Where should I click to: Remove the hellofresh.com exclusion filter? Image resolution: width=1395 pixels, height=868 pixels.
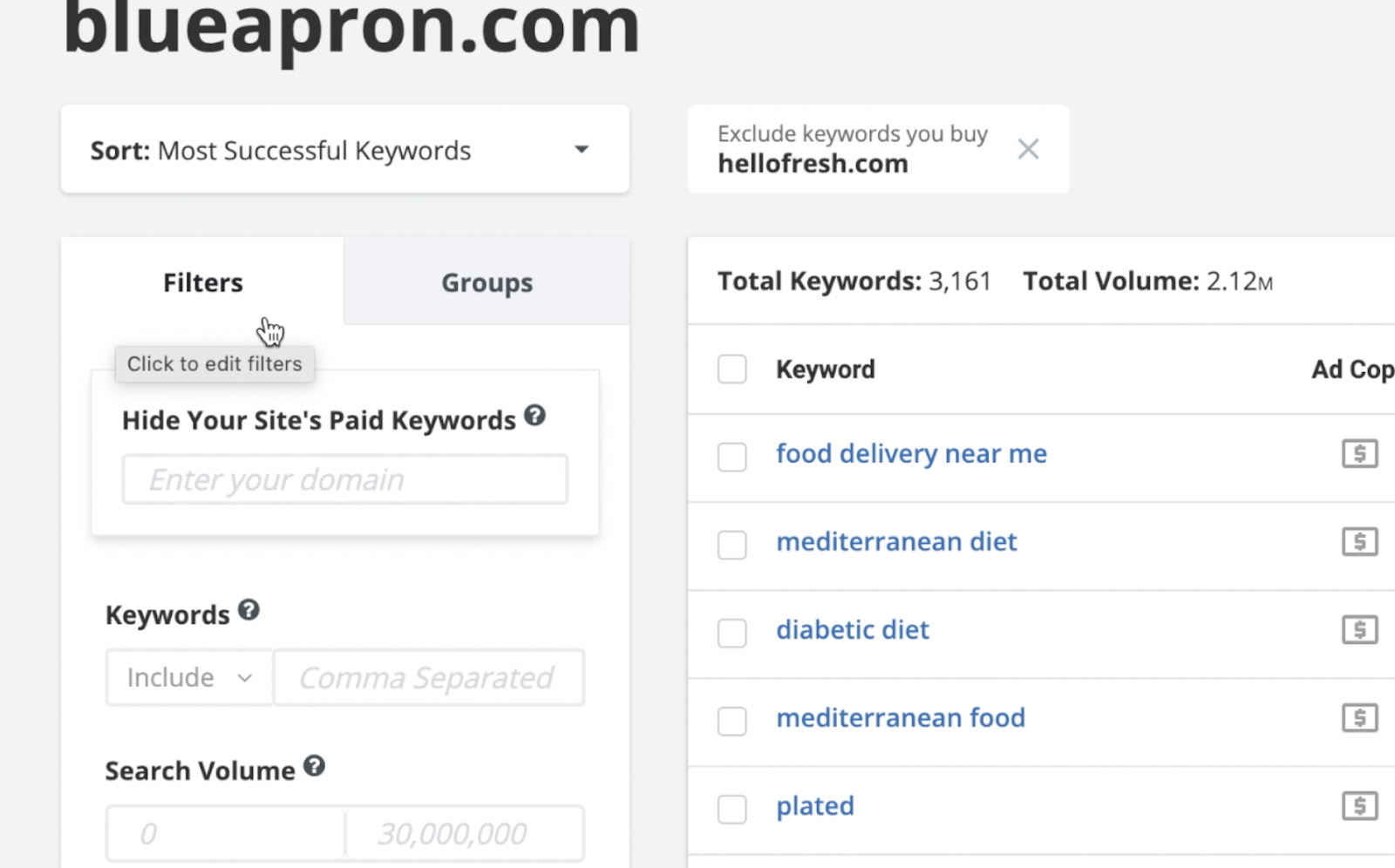tap(1028, 149)
